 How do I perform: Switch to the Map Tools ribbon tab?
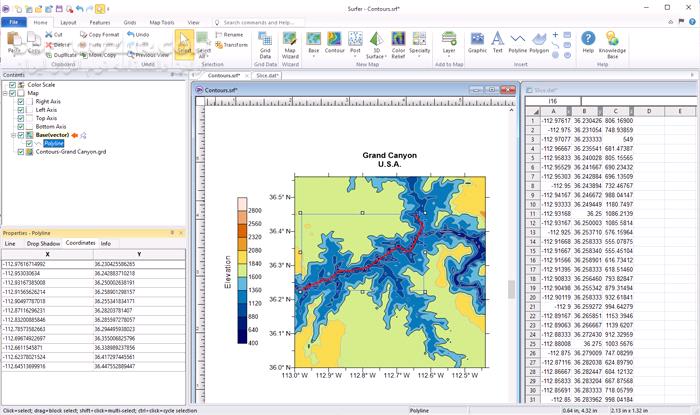(x=164, y=21)
